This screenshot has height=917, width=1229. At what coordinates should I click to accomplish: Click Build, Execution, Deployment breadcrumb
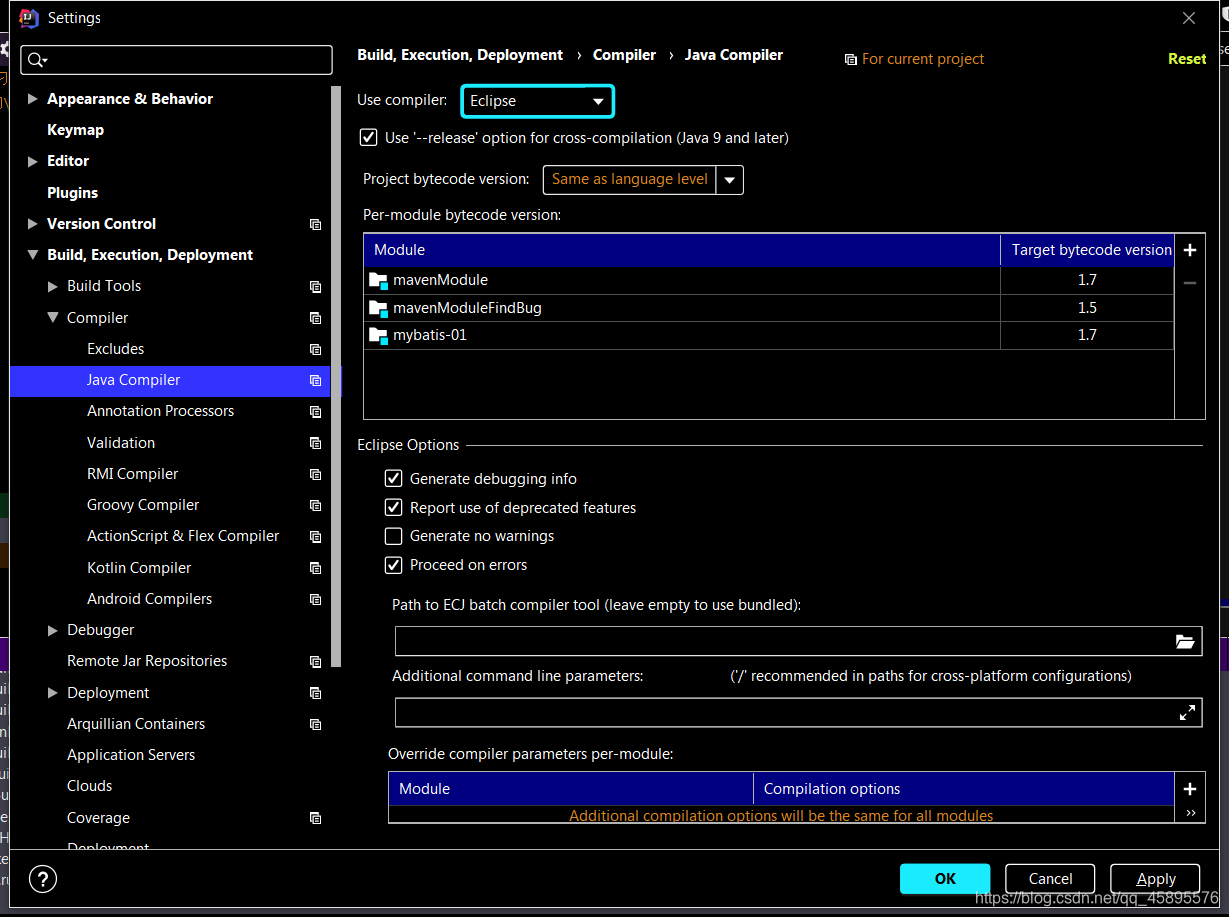tap(460, 55)
